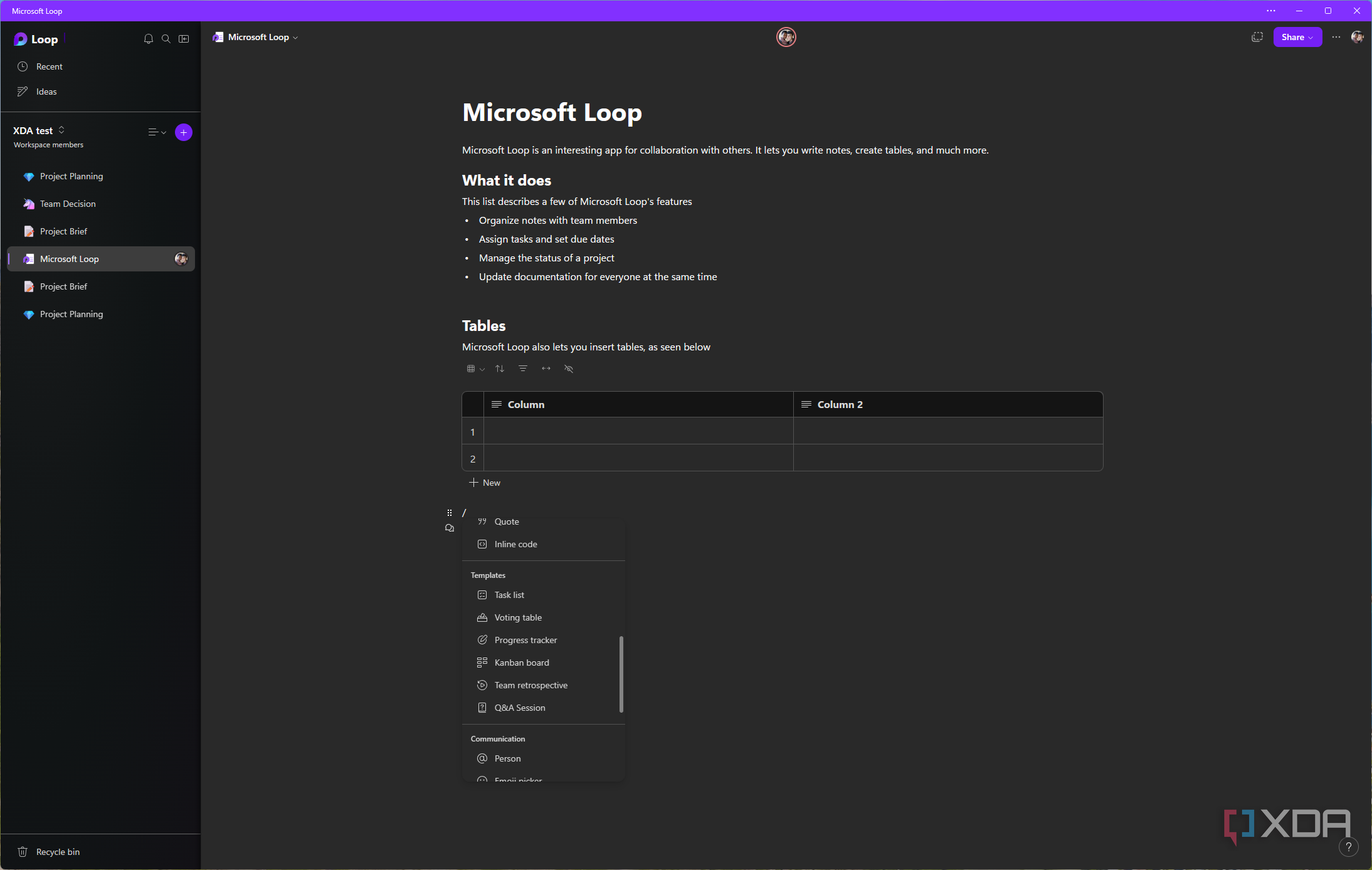Click the Microsoft Loop page heading
The width and height of the screenshot is (1372, 870).
552,113
